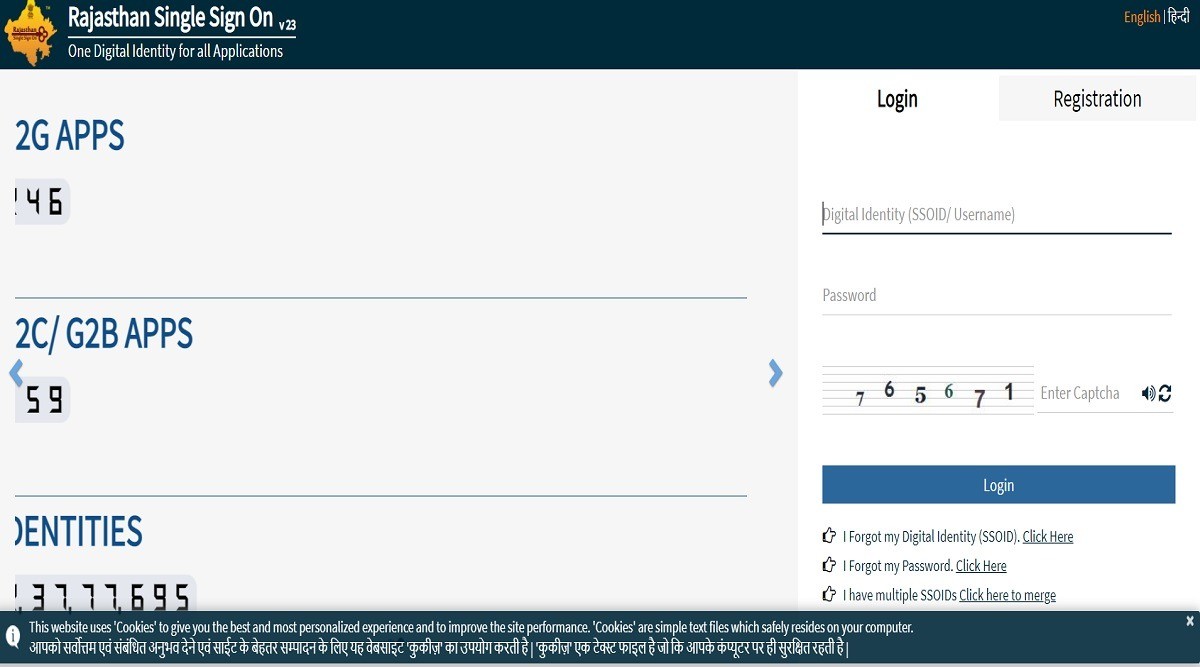Click hand icon beside Forgot my Password
This screenshot has width=1200, height=667.
pyautogui.click(x=829, y=565)
